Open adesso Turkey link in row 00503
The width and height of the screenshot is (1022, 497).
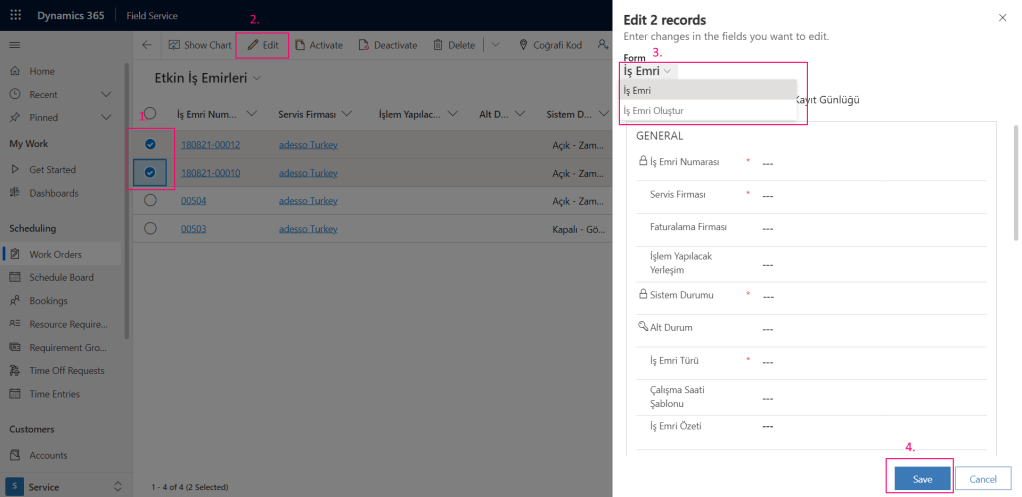[308, 229]
